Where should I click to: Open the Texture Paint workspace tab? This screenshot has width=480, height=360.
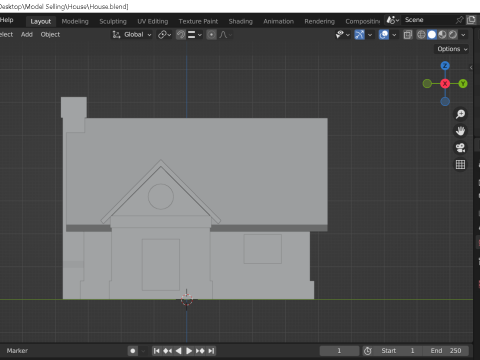coord(198,21)
